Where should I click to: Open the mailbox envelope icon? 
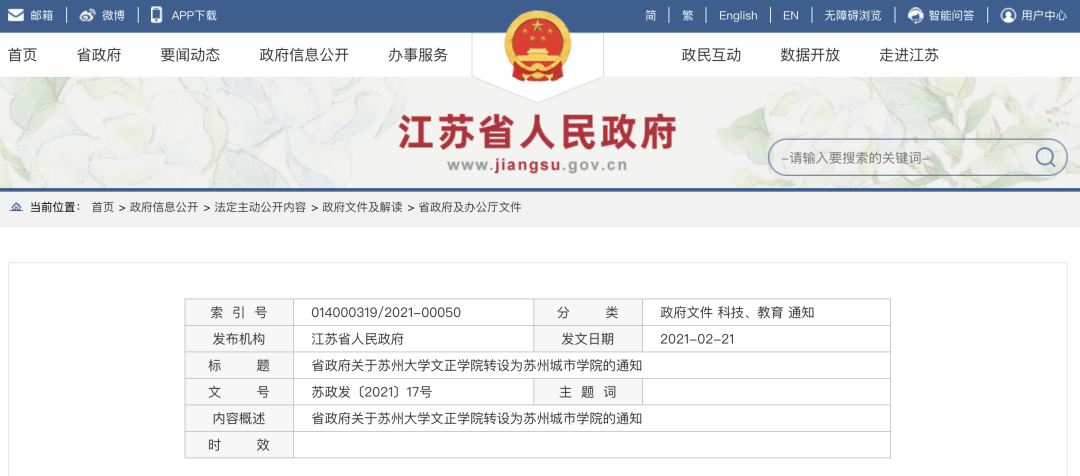(15, 15)
